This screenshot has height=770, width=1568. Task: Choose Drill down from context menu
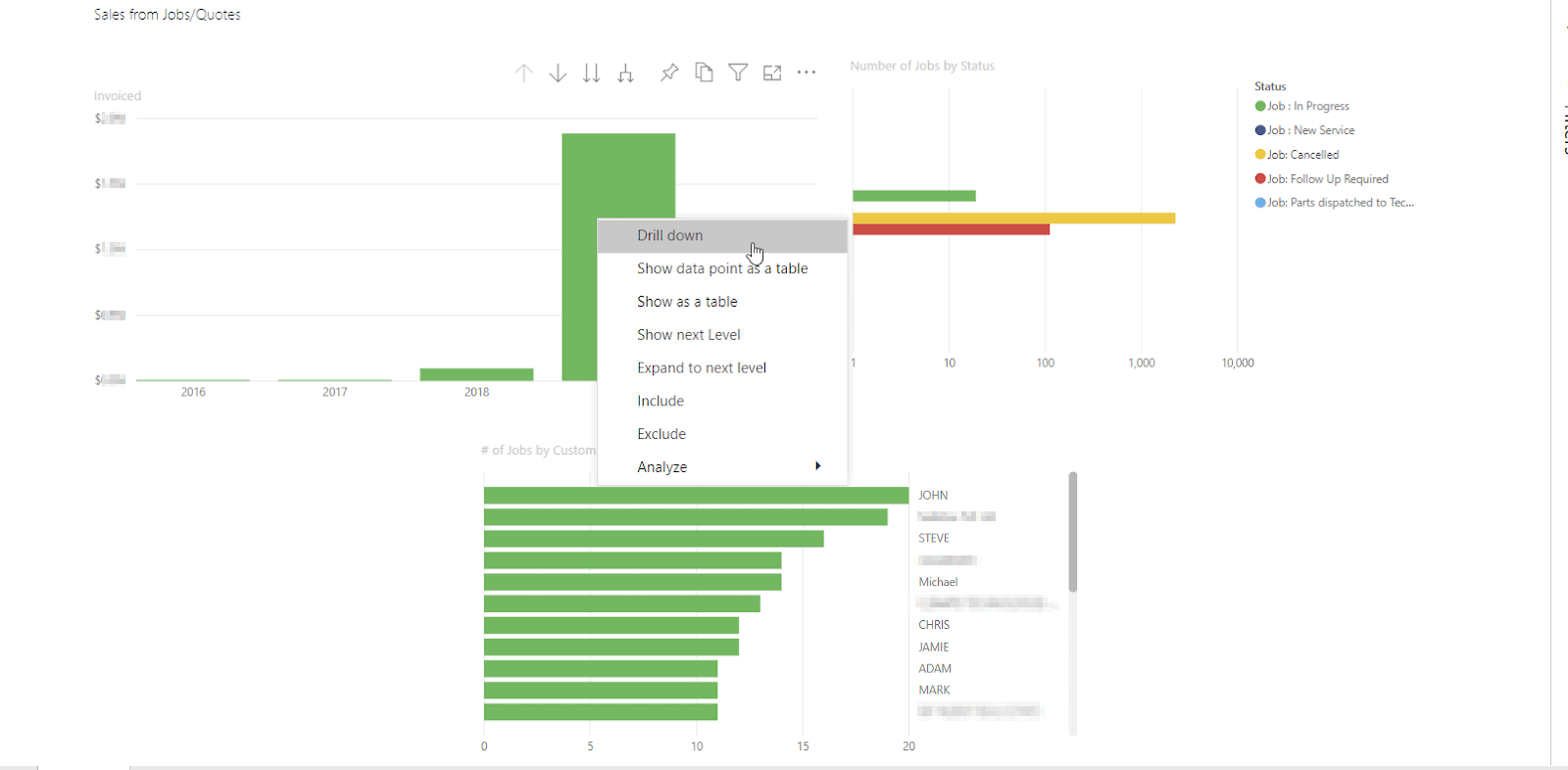(722, 235)
